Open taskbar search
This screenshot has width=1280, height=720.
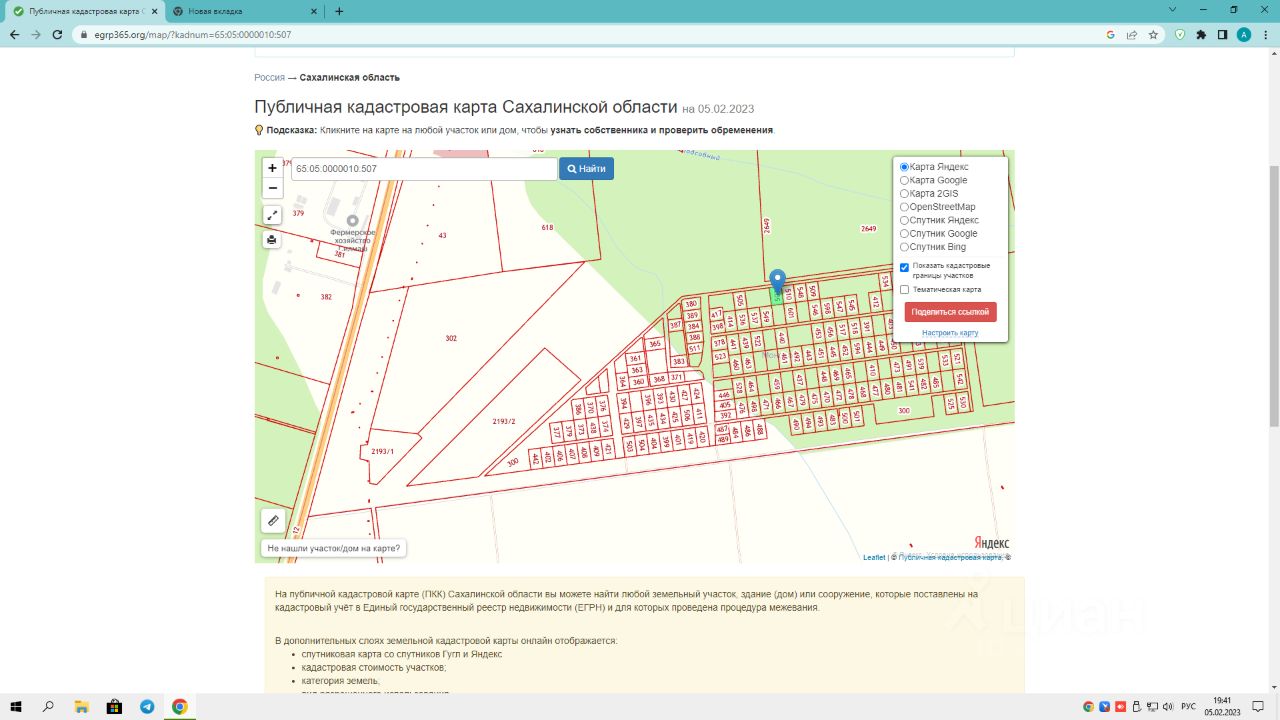click(48, 706)
